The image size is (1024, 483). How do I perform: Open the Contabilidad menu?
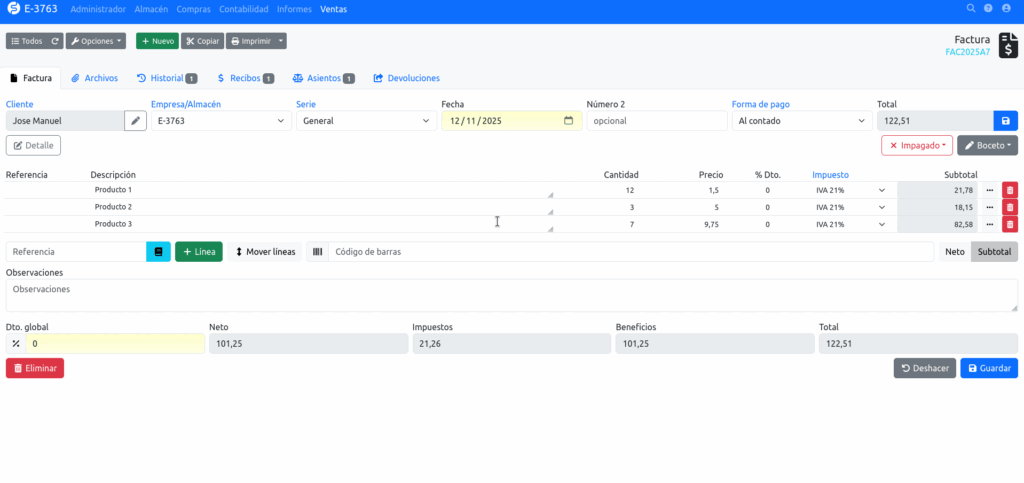coord(245,9)
